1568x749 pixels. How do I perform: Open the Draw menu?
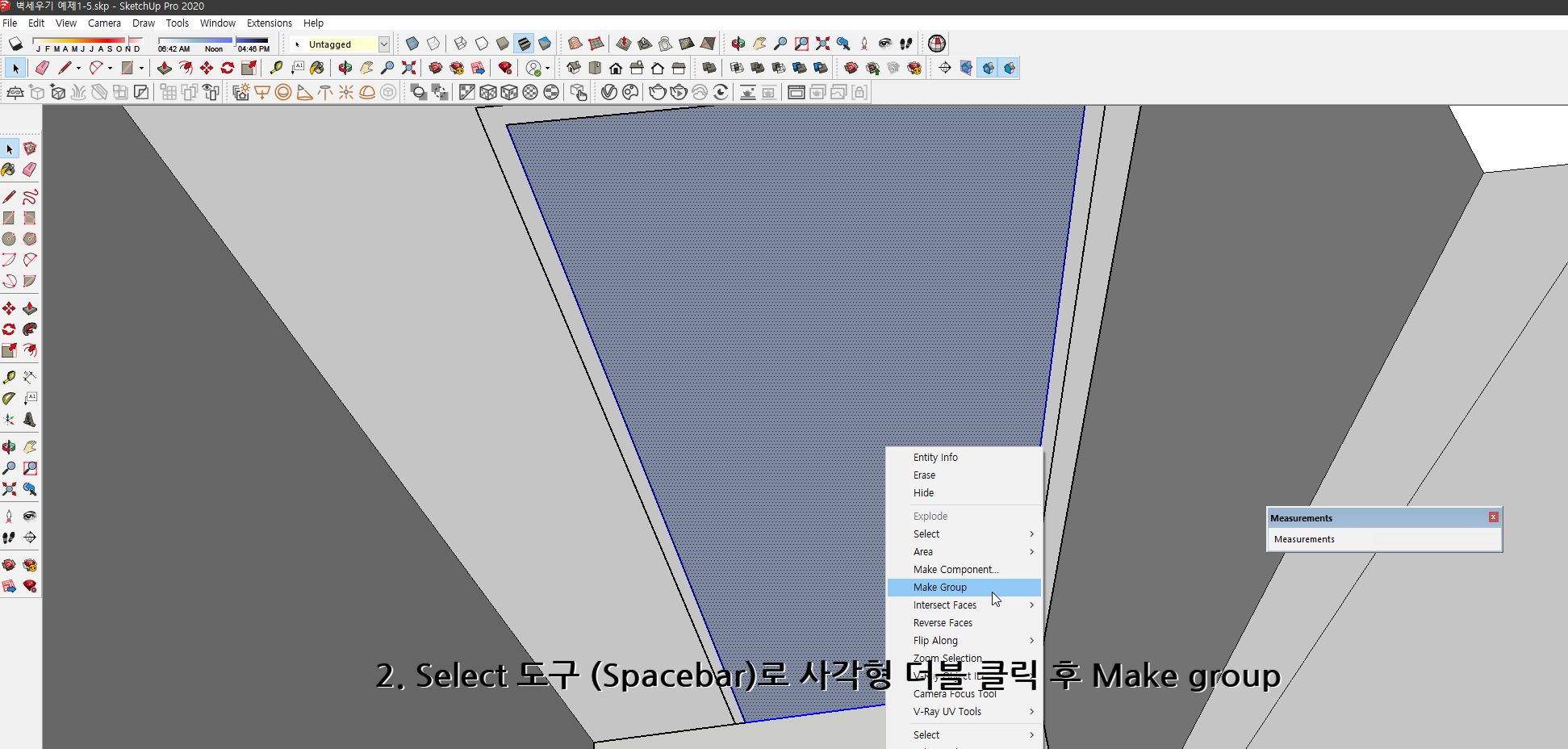click(144, 23)
